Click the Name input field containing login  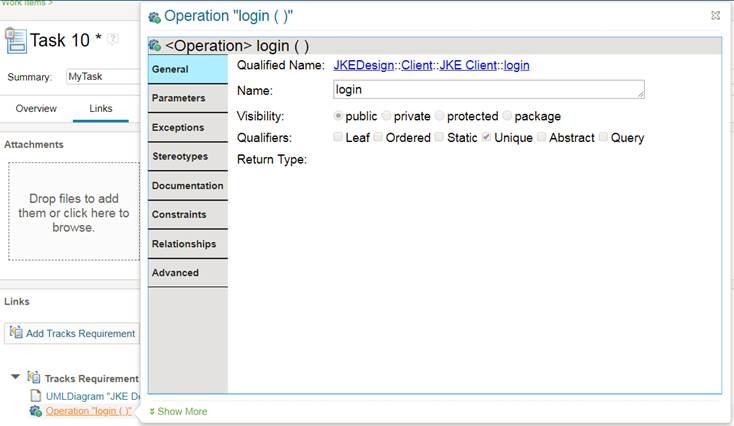[x=488, y=90]
